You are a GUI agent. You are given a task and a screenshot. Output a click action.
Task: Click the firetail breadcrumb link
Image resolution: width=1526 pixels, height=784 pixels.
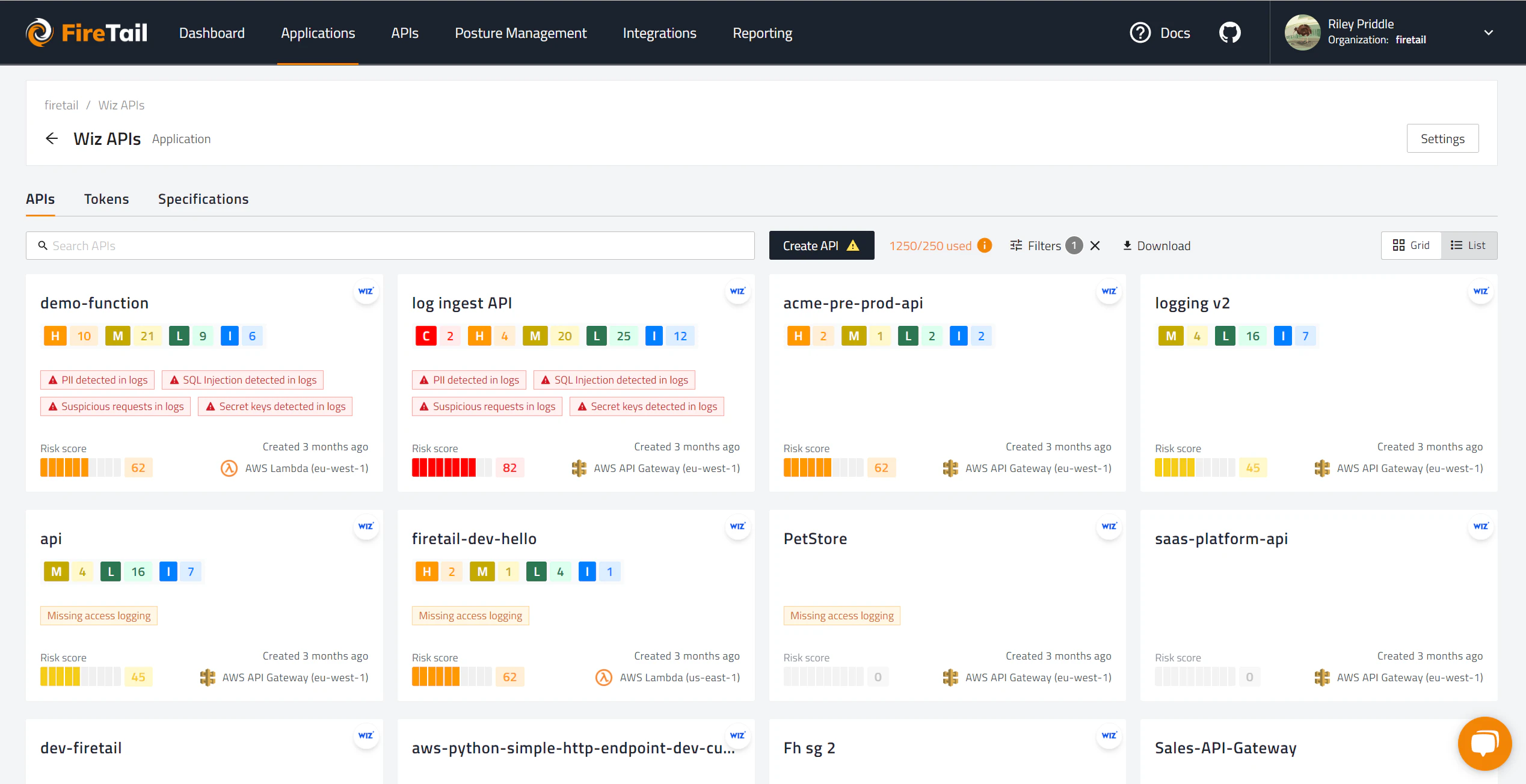coord(61,105)
